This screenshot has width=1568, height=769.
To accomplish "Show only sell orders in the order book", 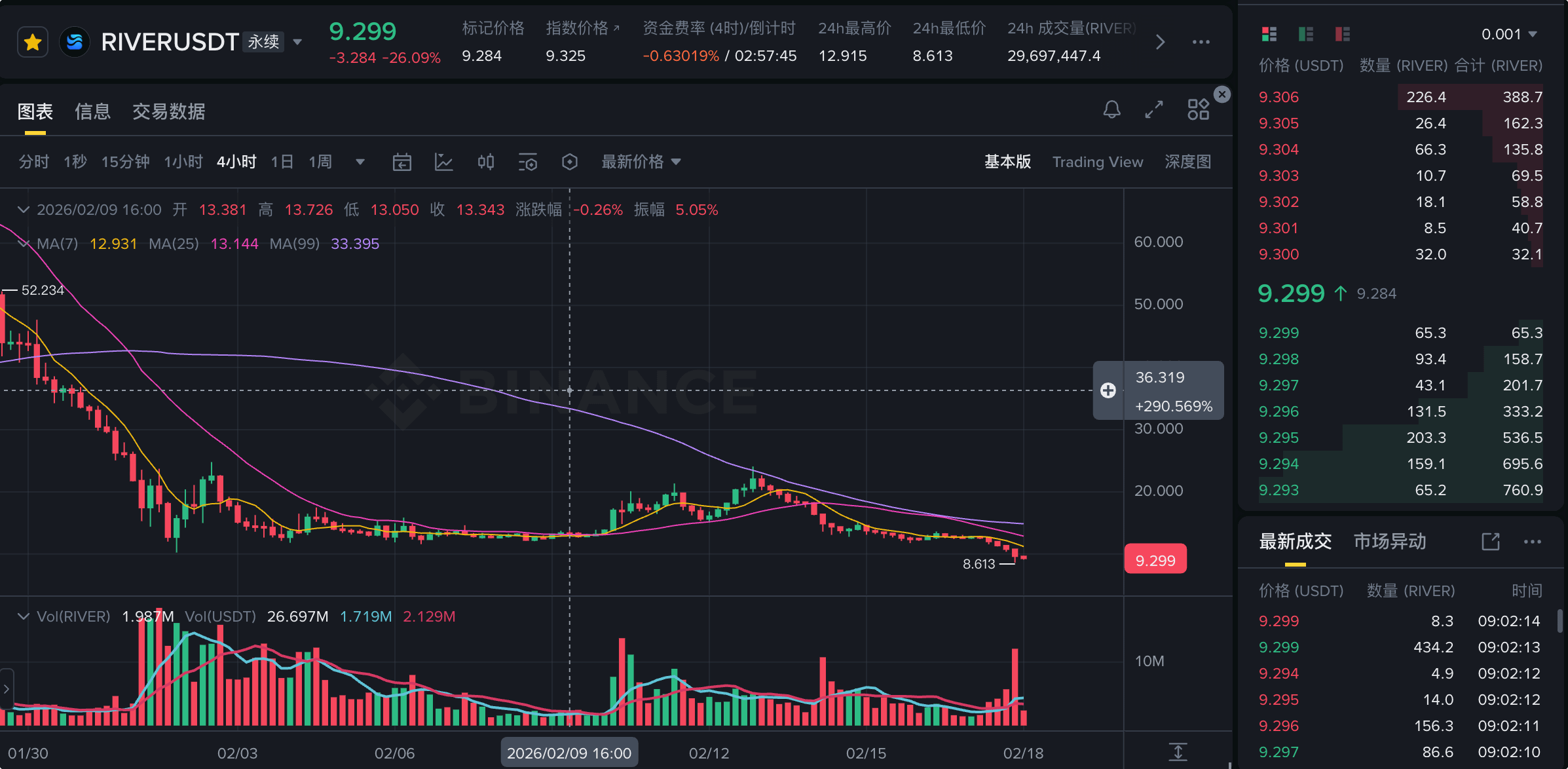I will coord(1342,34).
